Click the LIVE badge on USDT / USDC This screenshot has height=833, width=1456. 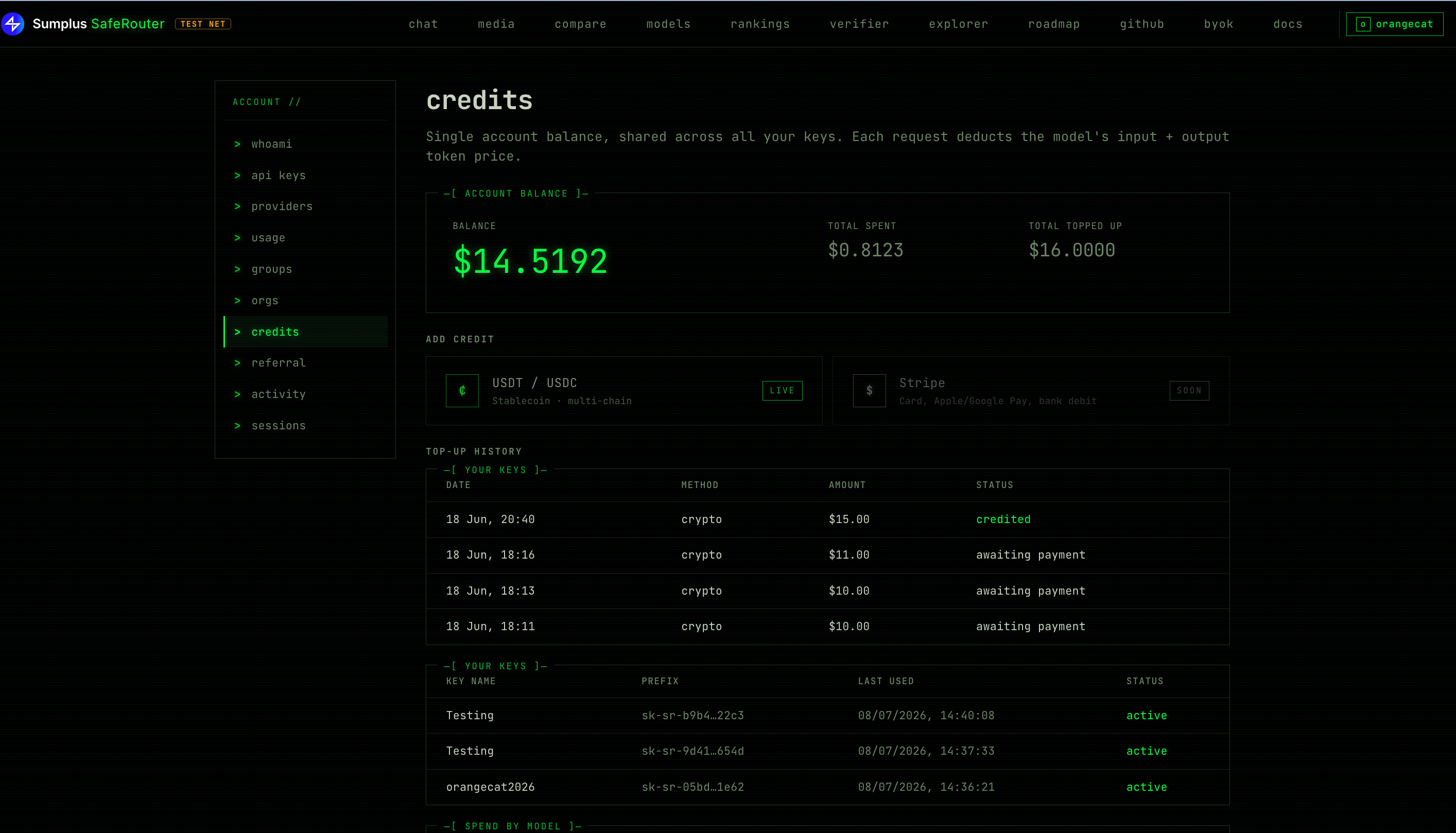point(782,391)
